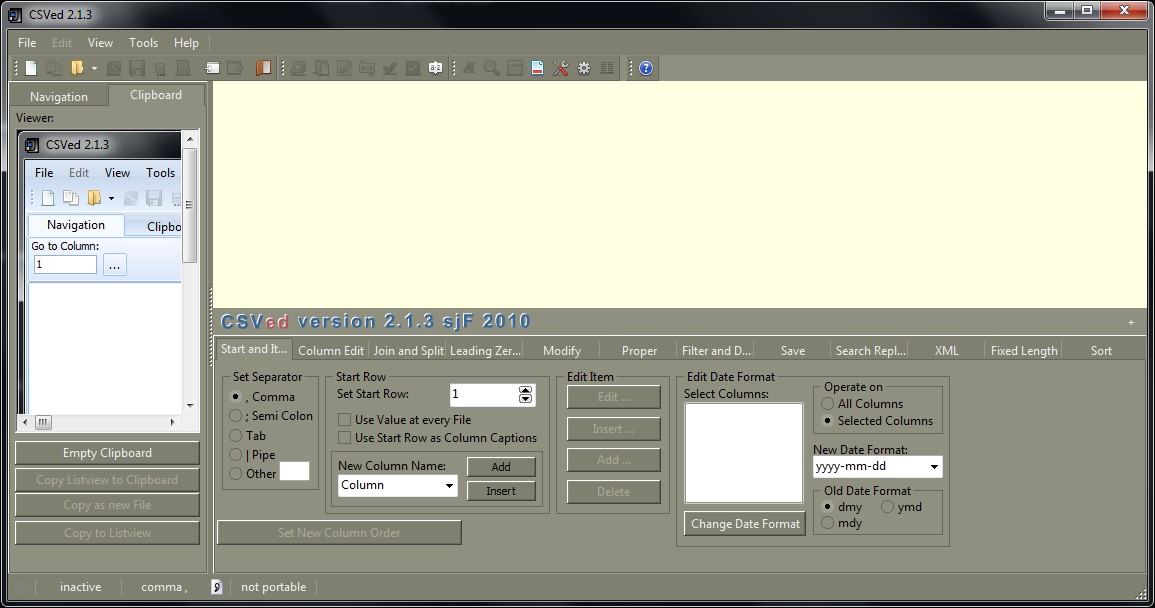1155x608 pixels.
Task: Click the magnifying glass search icon
Action: 491,69
